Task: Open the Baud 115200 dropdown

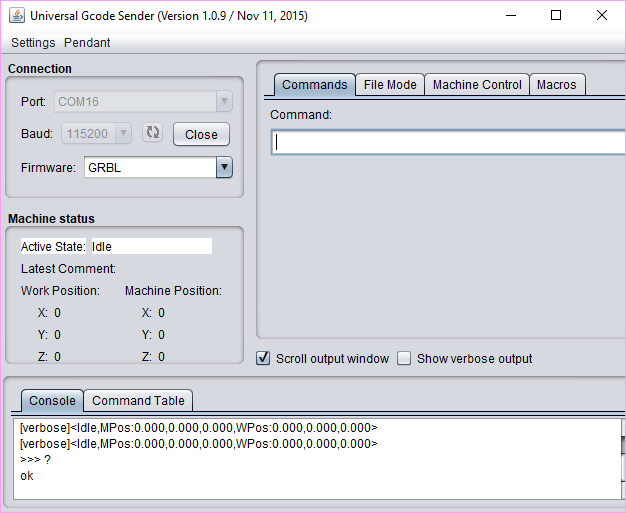Action: click(x=96, y=133)
